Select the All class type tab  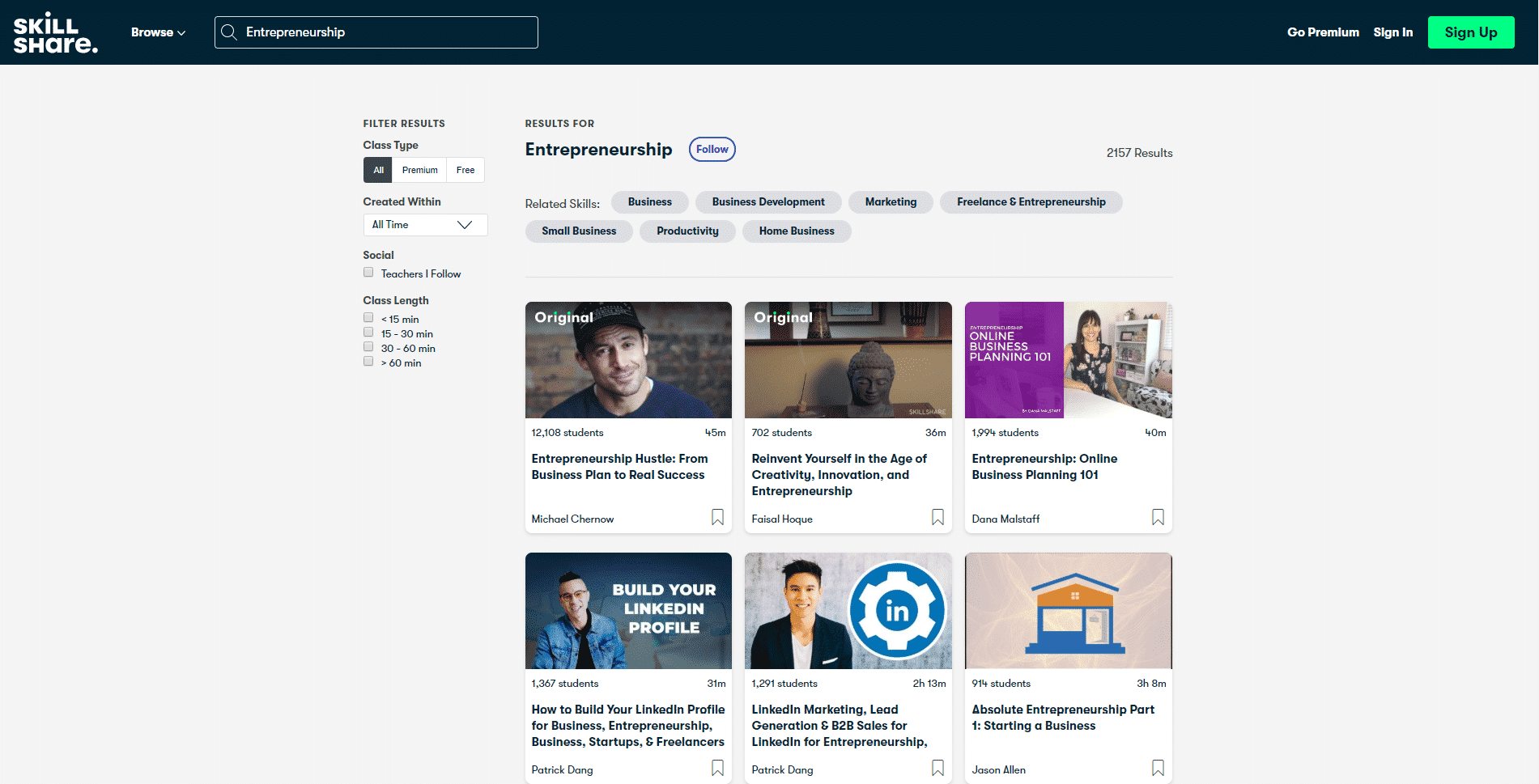coord(378,170)
